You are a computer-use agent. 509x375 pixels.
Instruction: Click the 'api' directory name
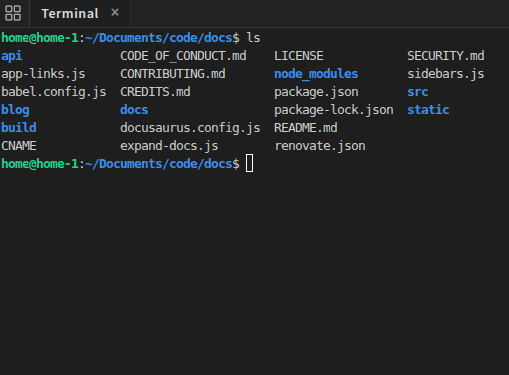(x=12, y=56)
